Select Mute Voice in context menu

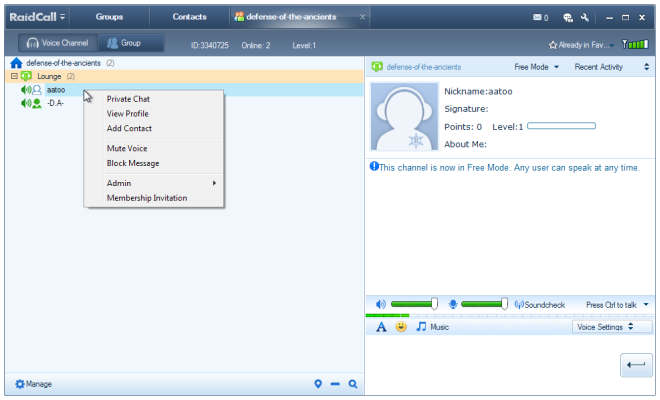[127, 148]
